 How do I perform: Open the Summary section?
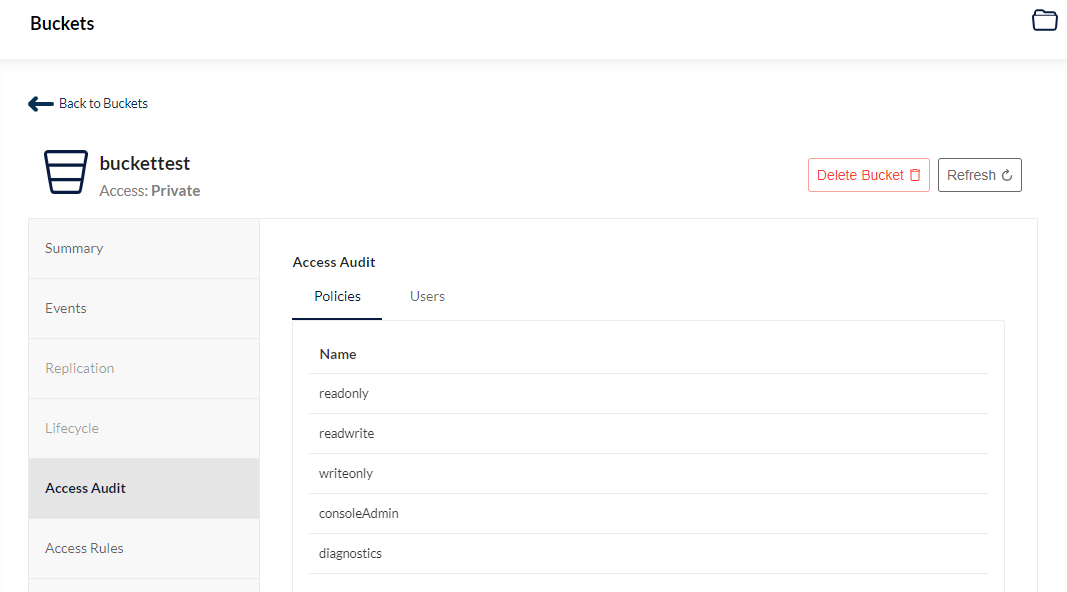click(144, 248)
